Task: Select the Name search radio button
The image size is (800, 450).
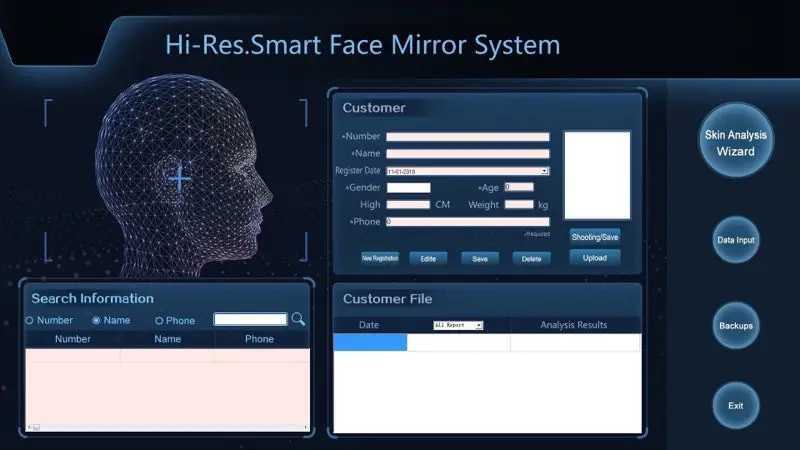Action: pyautogui.click(x=96, y=321)
